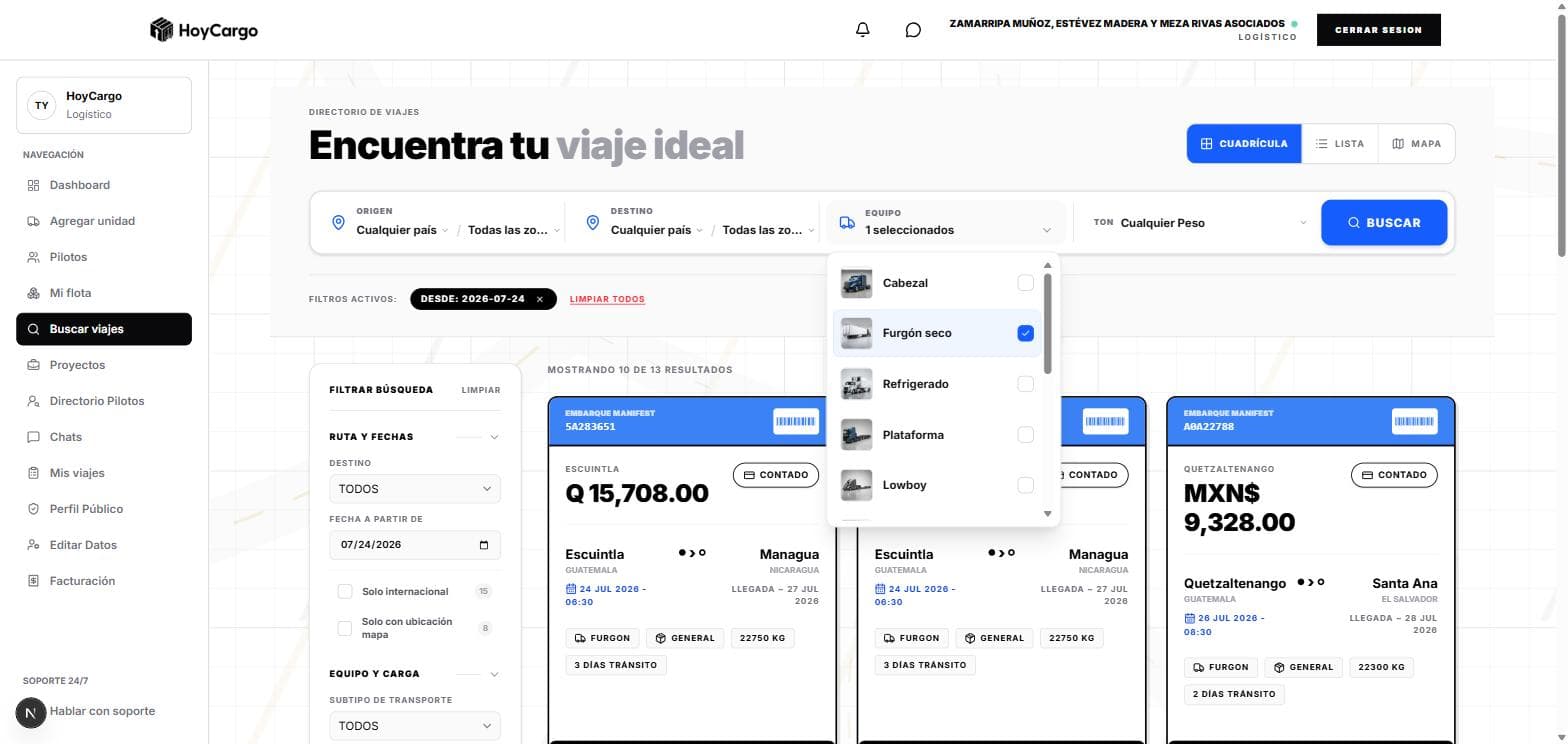Click the Contado badge on the Q 15,708.00 card

(776, 475)
